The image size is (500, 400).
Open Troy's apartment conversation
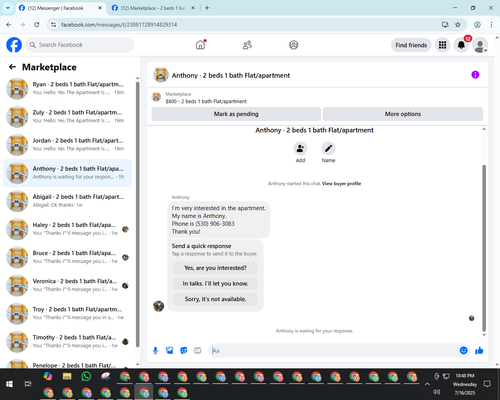click(67, 313)
